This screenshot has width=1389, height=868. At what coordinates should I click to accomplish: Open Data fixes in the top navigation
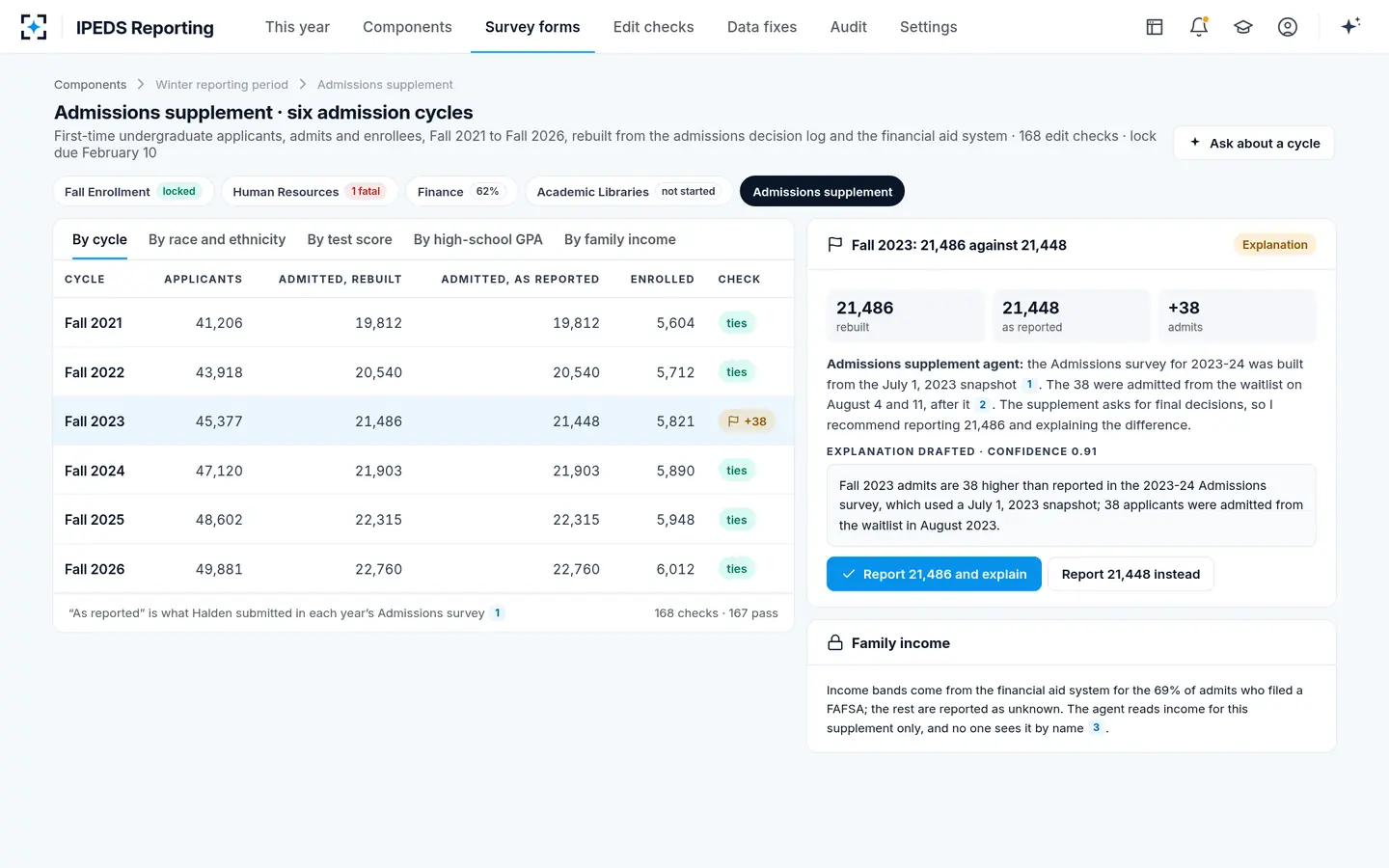coord(762,27)
